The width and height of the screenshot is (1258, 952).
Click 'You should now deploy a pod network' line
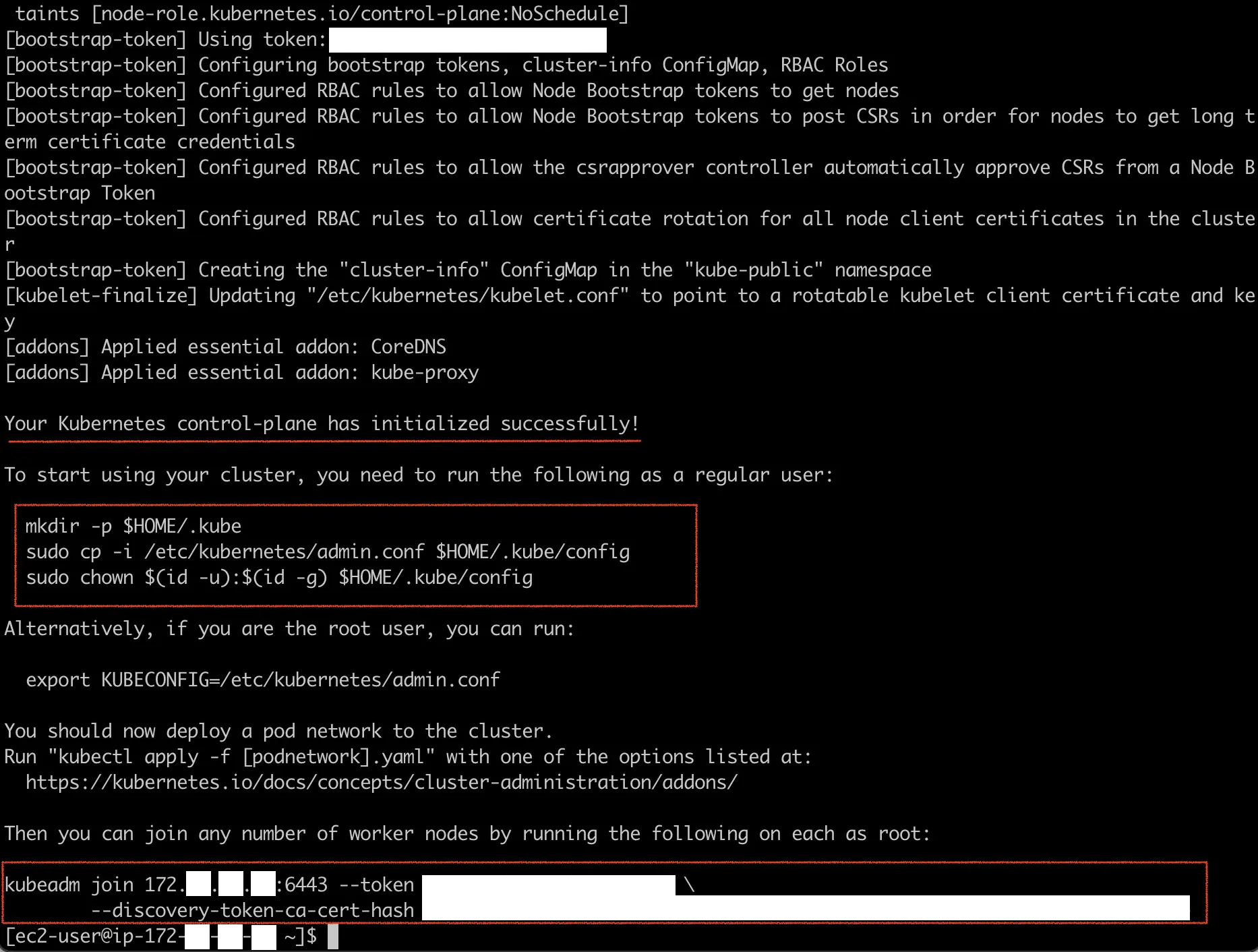pyautogui.click(x=278, y=731)
